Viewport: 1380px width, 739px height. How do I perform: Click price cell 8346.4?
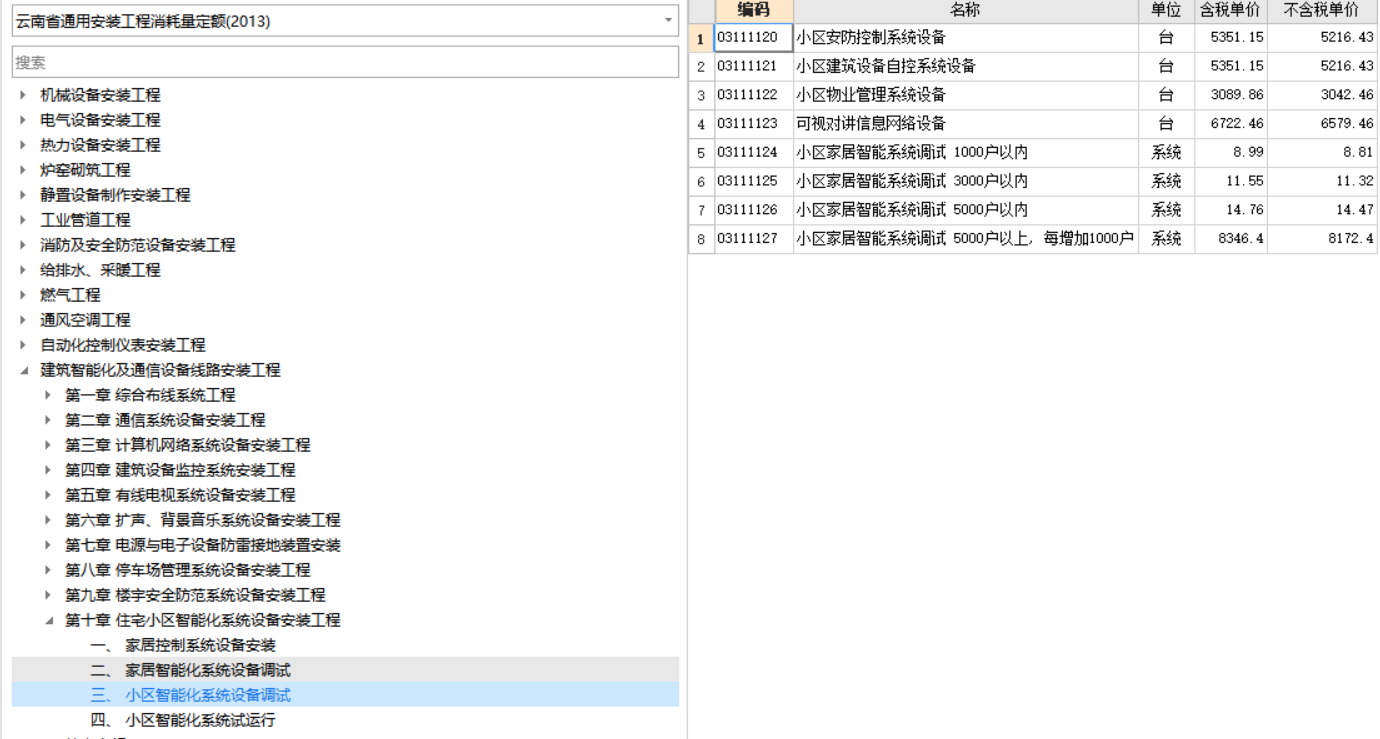(x=1231, y=239)
